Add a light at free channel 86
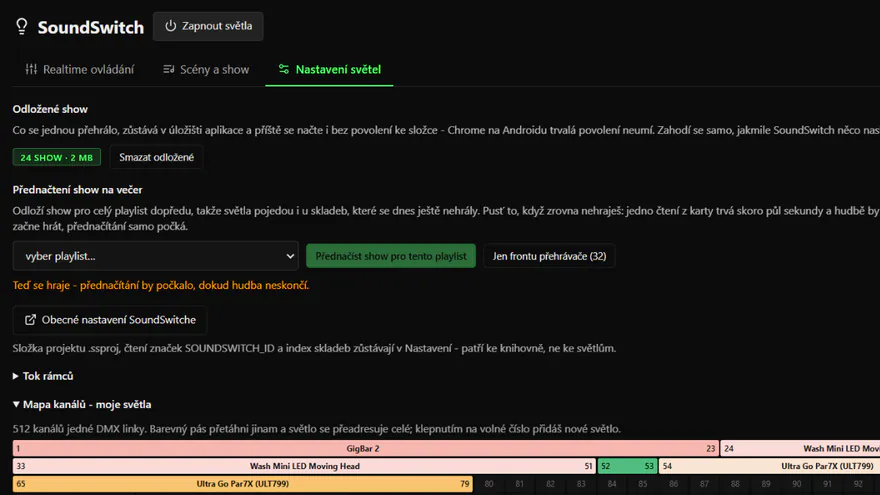Screen dimensions: 880x495 click(x=673, y=484)
